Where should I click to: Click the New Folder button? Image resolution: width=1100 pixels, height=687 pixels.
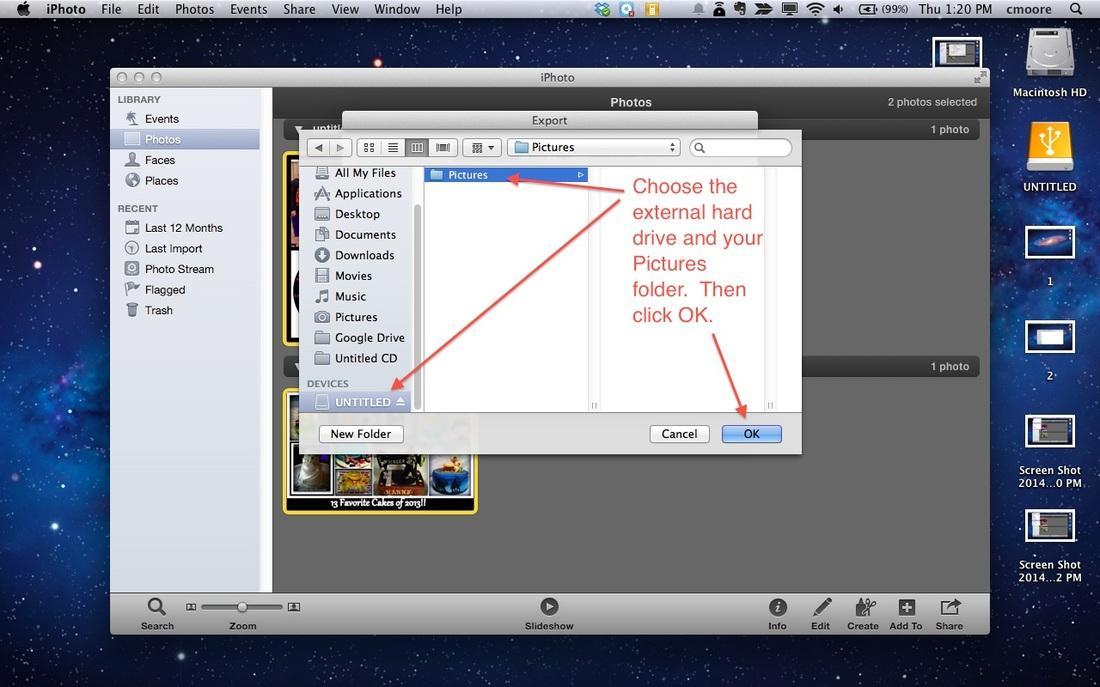(x=360, y=434)
